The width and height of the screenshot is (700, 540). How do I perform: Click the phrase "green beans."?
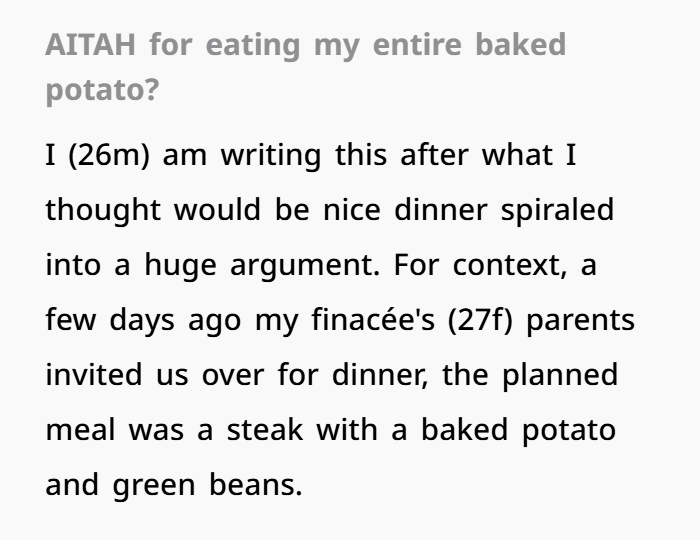pos(208,487)
